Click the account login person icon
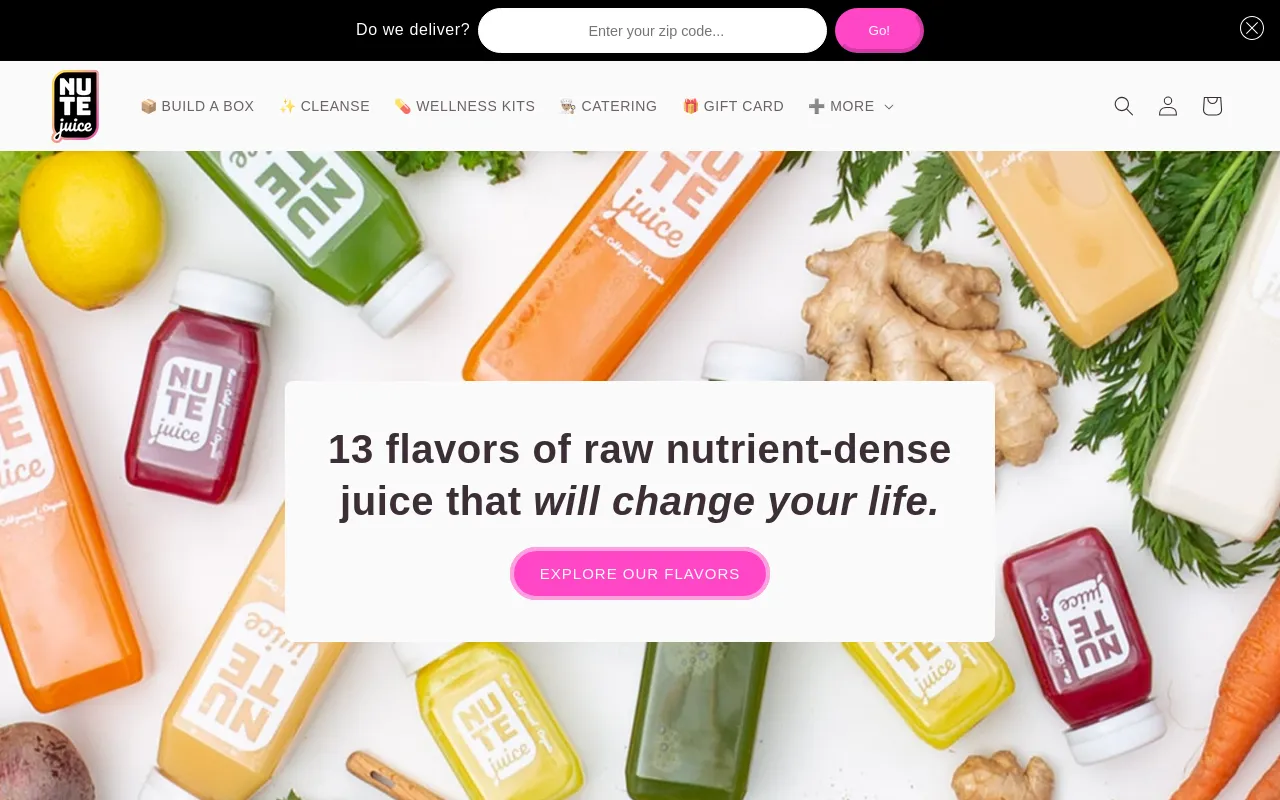This screenshot has width=1280, height=800. [x=1168, y=106]
